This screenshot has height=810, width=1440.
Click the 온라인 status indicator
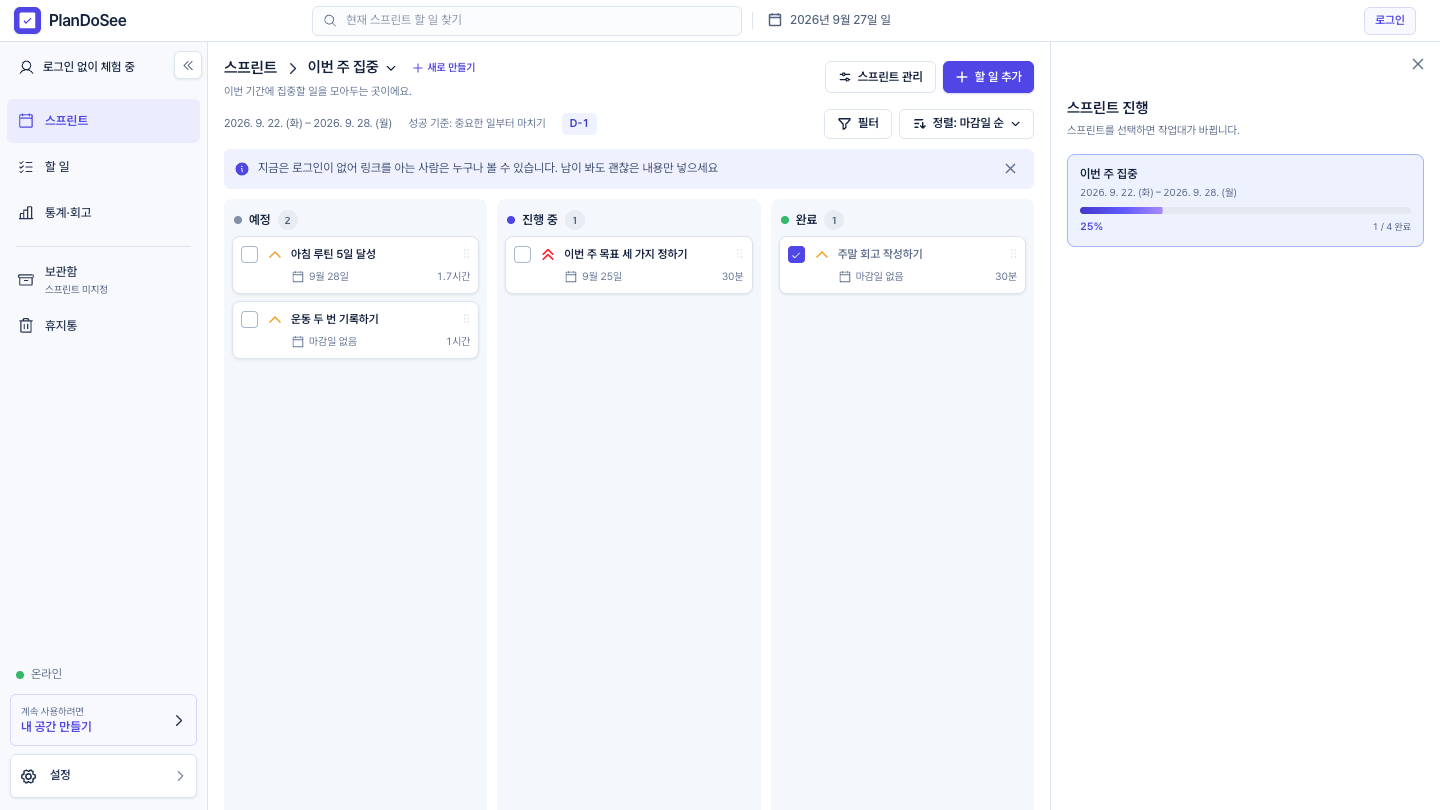tap(39, 674)
